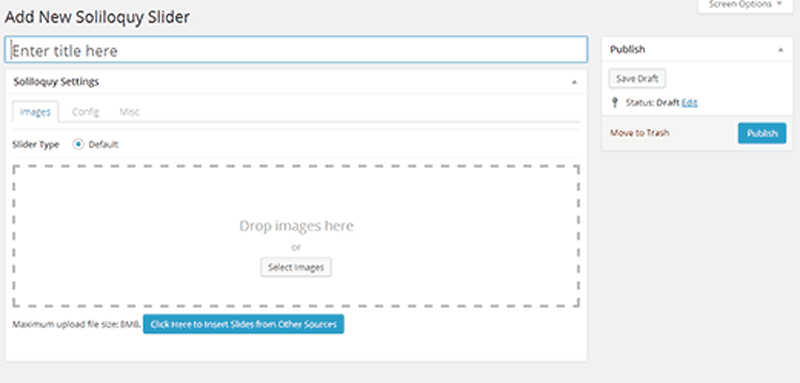Click the Publish panel title

628,49
